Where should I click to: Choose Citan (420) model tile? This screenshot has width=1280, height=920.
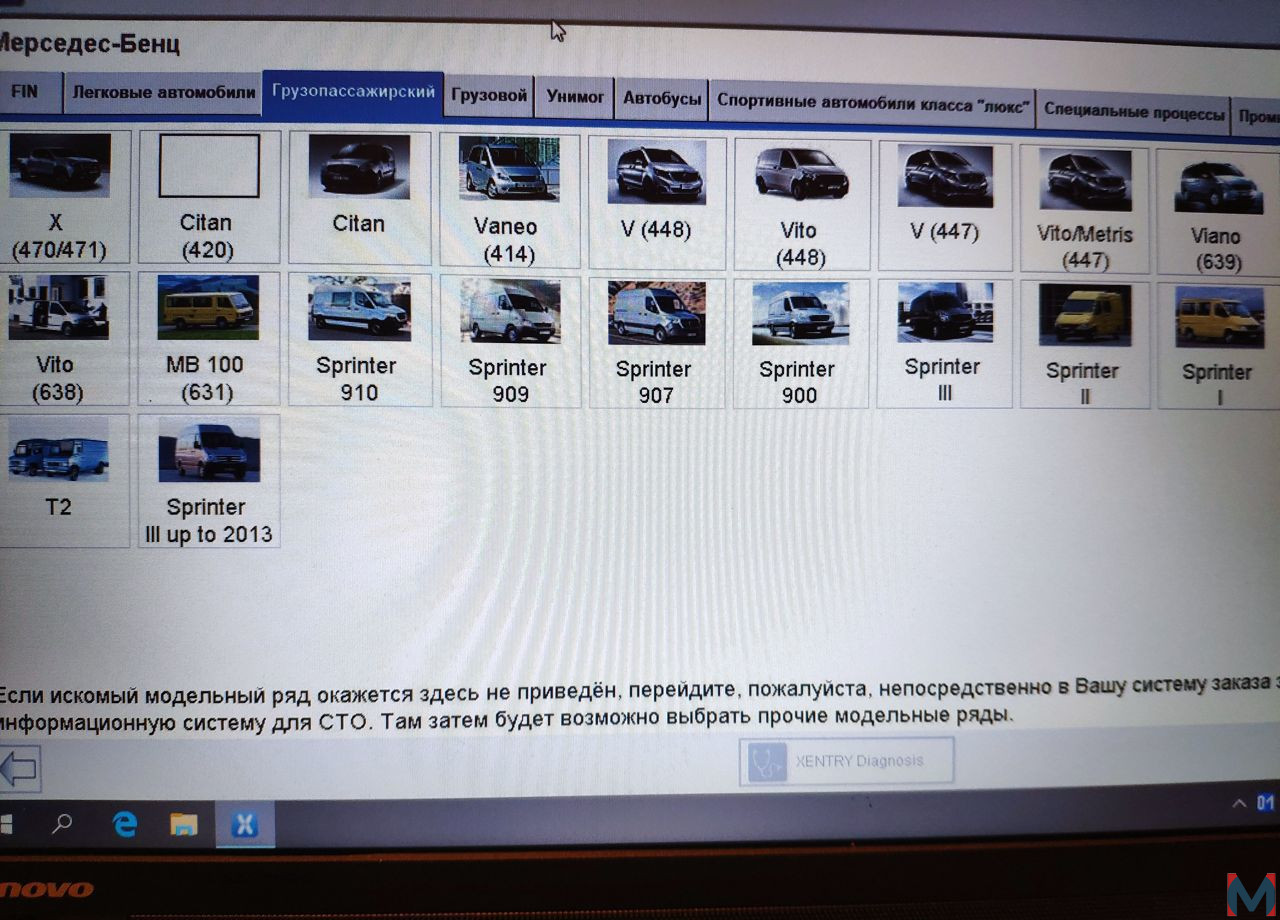tap(209, 197)
